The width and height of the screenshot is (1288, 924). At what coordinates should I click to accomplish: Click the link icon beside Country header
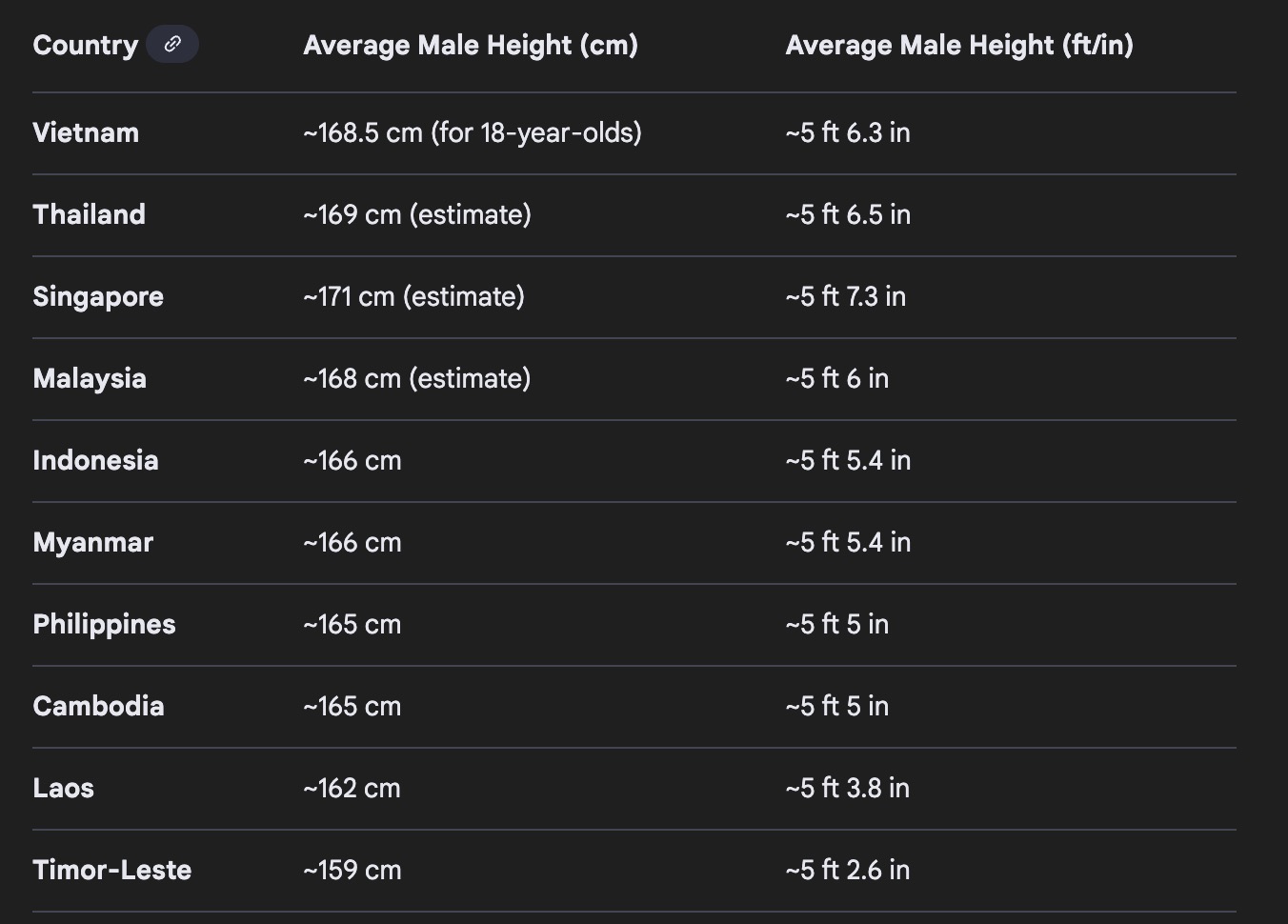[x=172, y=45]
